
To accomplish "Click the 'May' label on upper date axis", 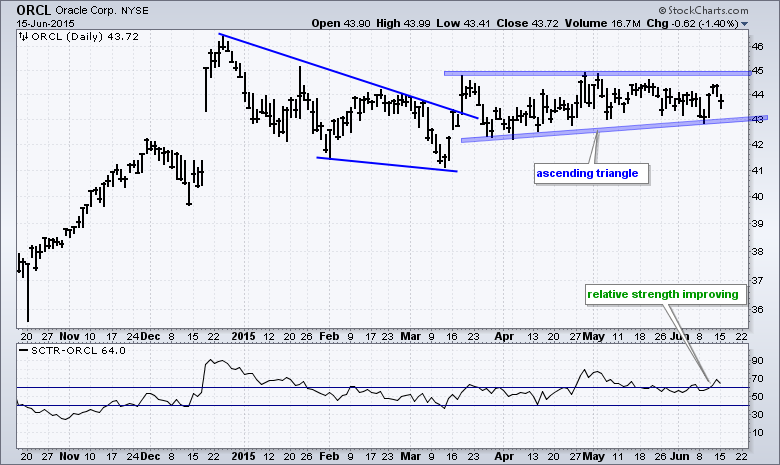I will click(x=593, y=336).
